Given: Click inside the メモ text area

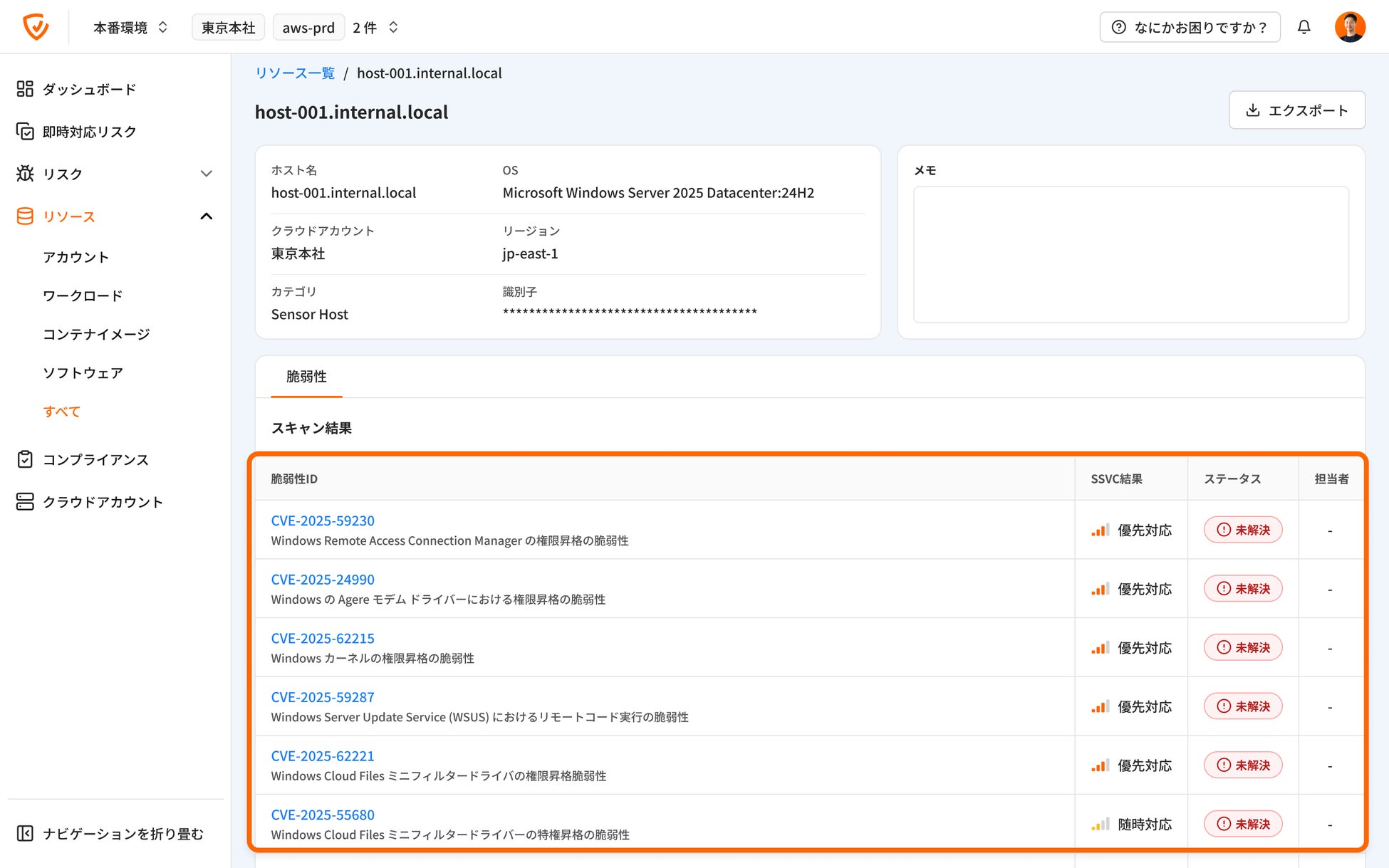Looking at the screenshot, I should click(1130, 254).
